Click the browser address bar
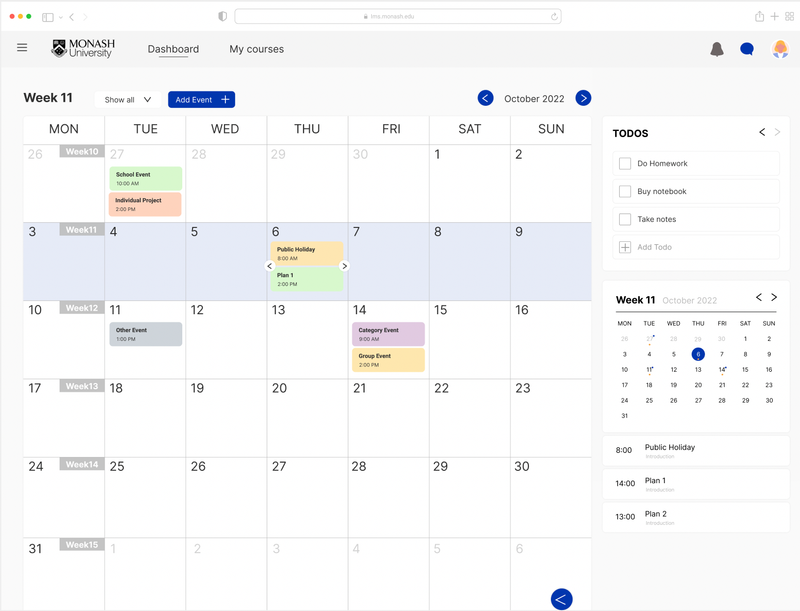The width and height of the screenshot is (800, 611). click(x=398, y=16)
